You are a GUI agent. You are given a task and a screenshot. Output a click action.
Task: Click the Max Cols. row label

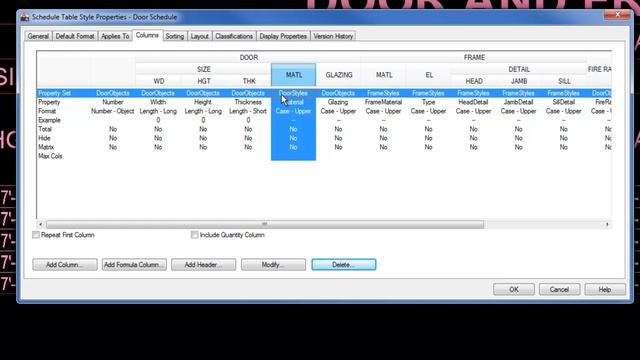51,156
